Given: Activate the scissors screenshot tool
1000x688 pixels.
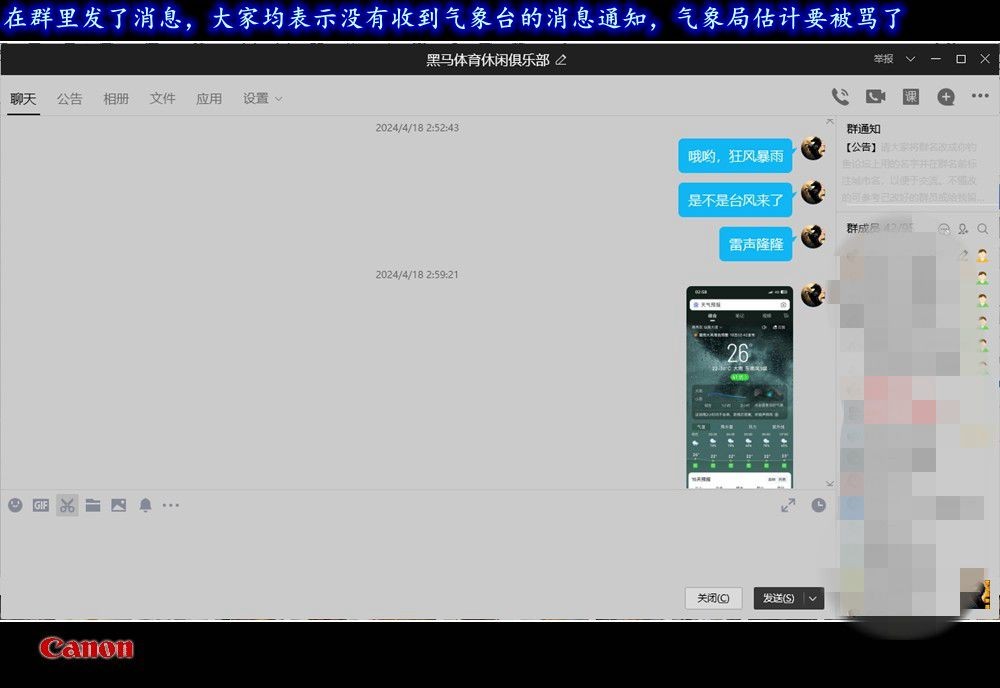Looking at the screenshot, I should [67, 505].
